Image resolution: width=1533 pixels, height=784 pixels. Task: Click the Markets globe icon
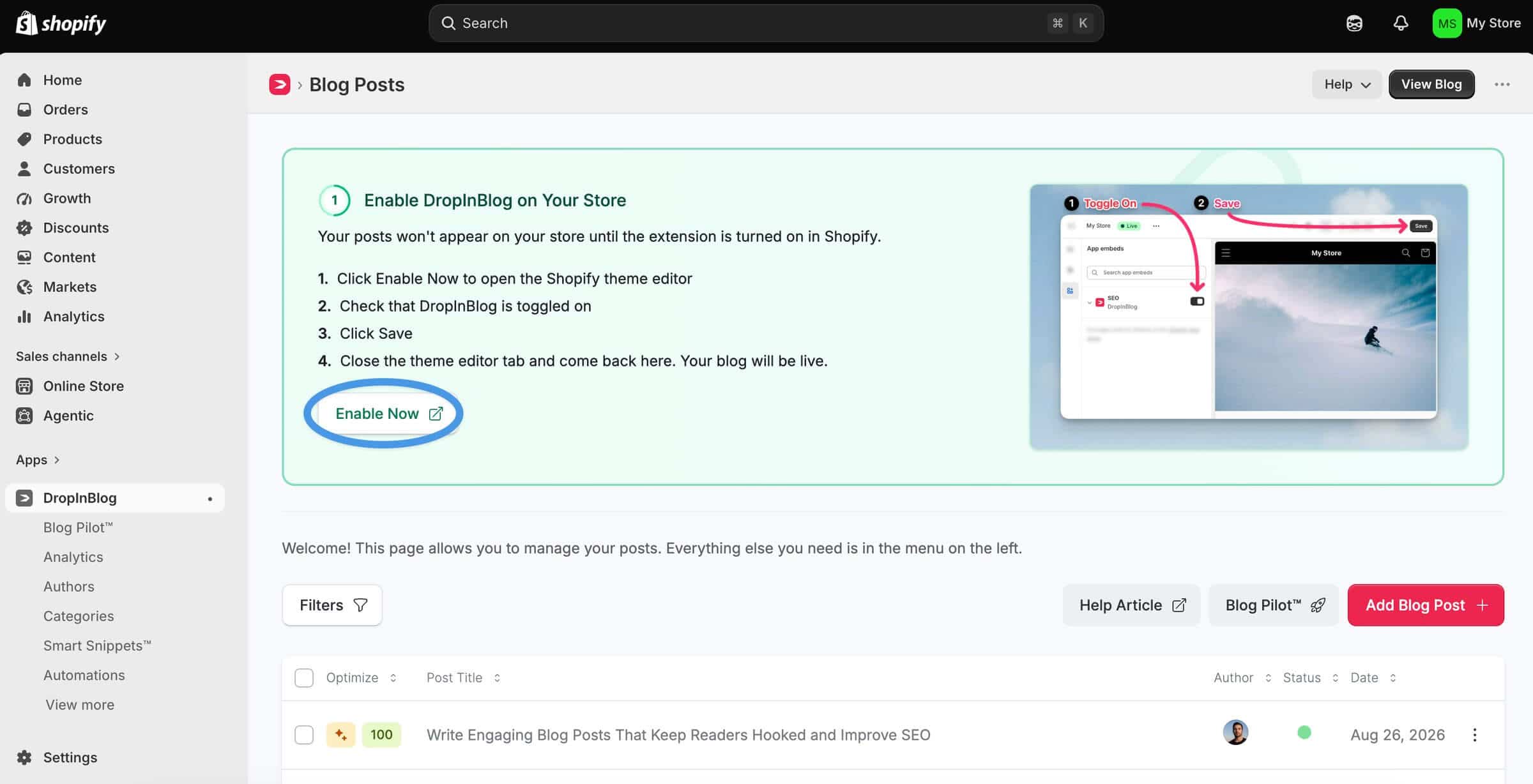tap(24, 287)
